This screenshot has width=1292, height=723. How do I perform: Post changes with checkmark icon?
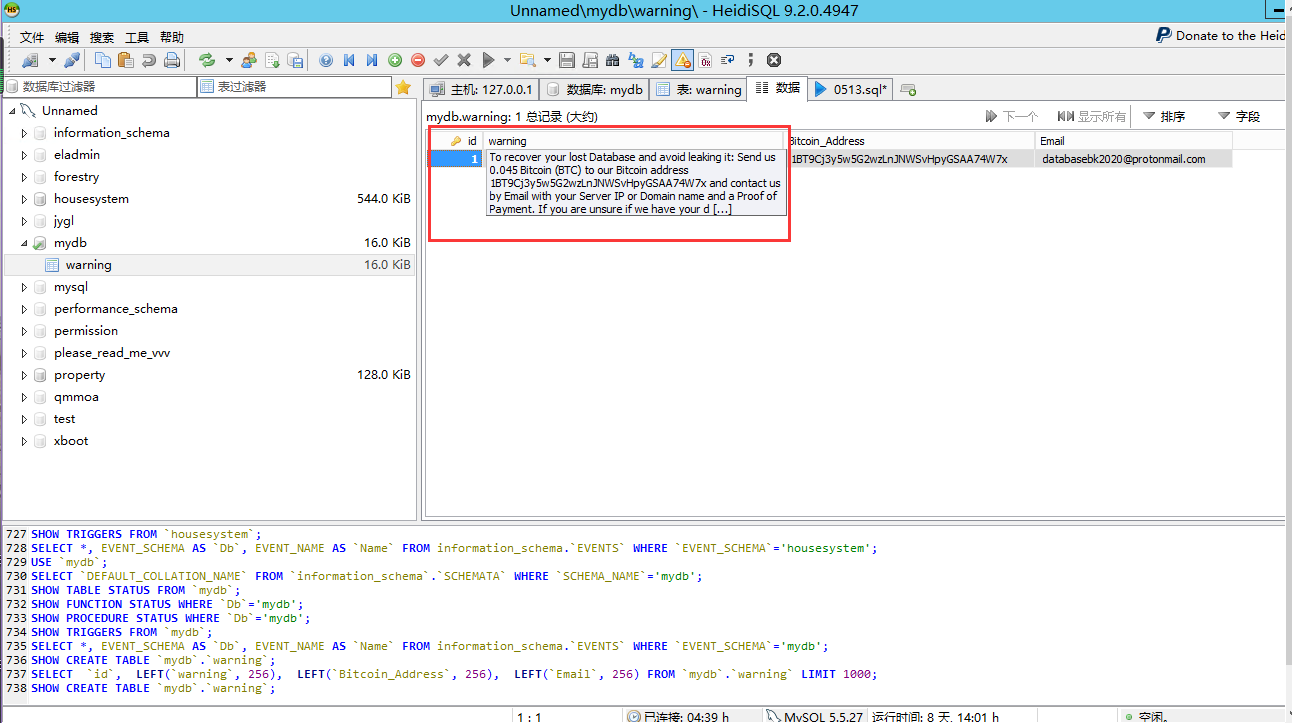441,60
